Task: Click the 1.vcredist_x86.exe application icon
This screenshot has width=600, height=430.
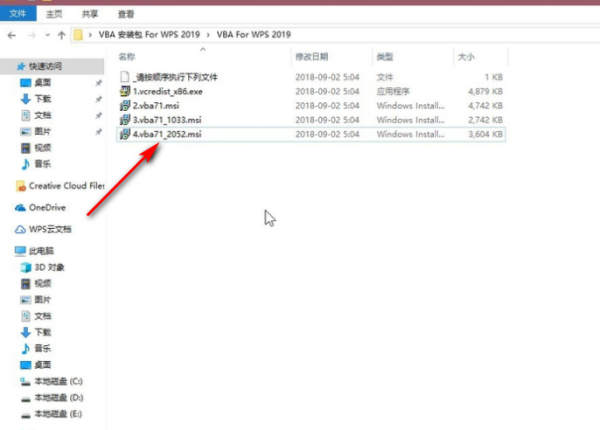Action: (x=125, y=91)
